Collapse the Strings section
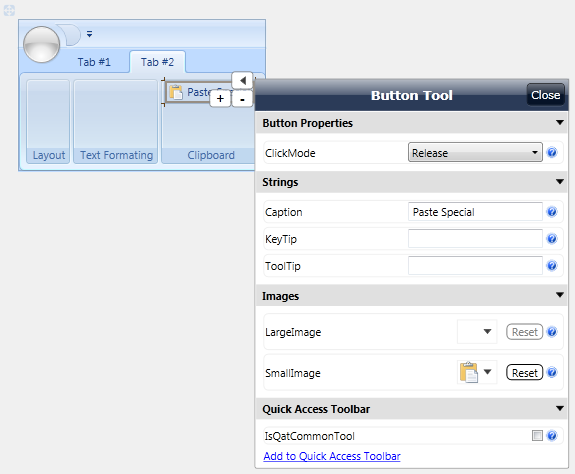575x474 pixels. [560, 181]
